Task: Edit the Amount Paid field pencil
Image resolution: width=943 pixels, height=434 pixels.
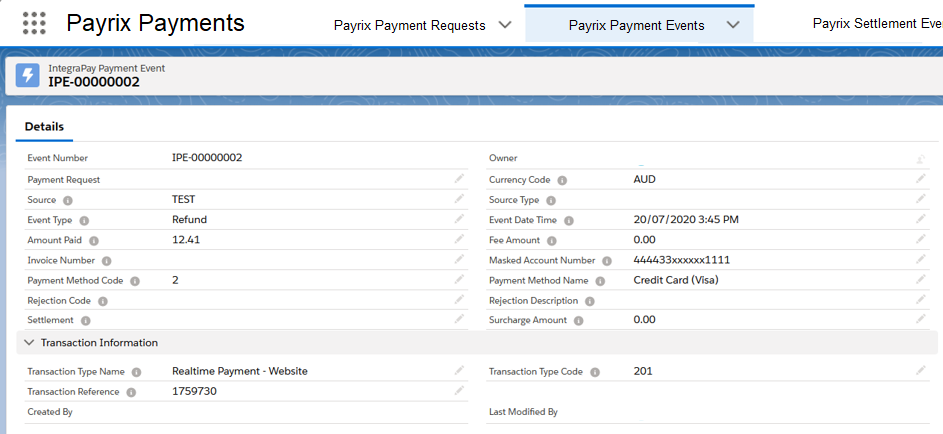Action: tap(459, 240)
